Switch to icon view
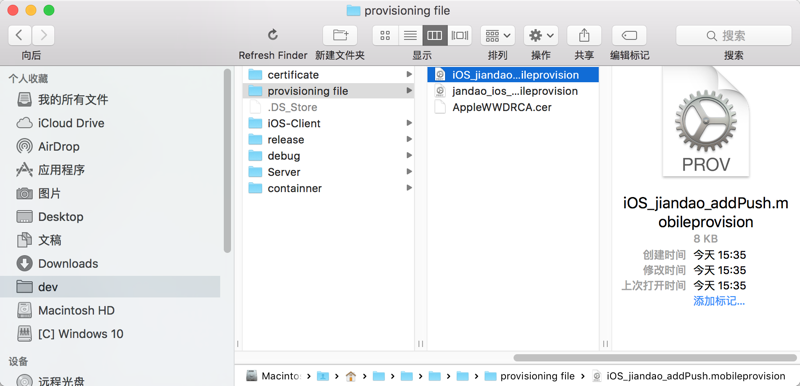 point(385,35)
